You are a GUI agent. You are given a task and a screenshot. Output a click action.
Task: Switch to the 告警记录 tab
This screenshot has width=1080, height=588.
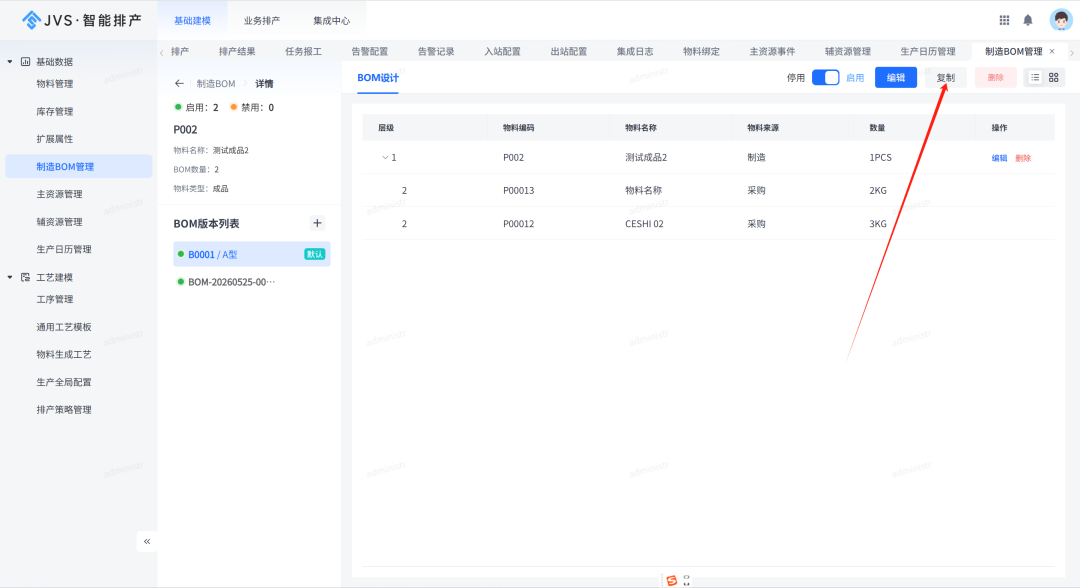[436, 51]
